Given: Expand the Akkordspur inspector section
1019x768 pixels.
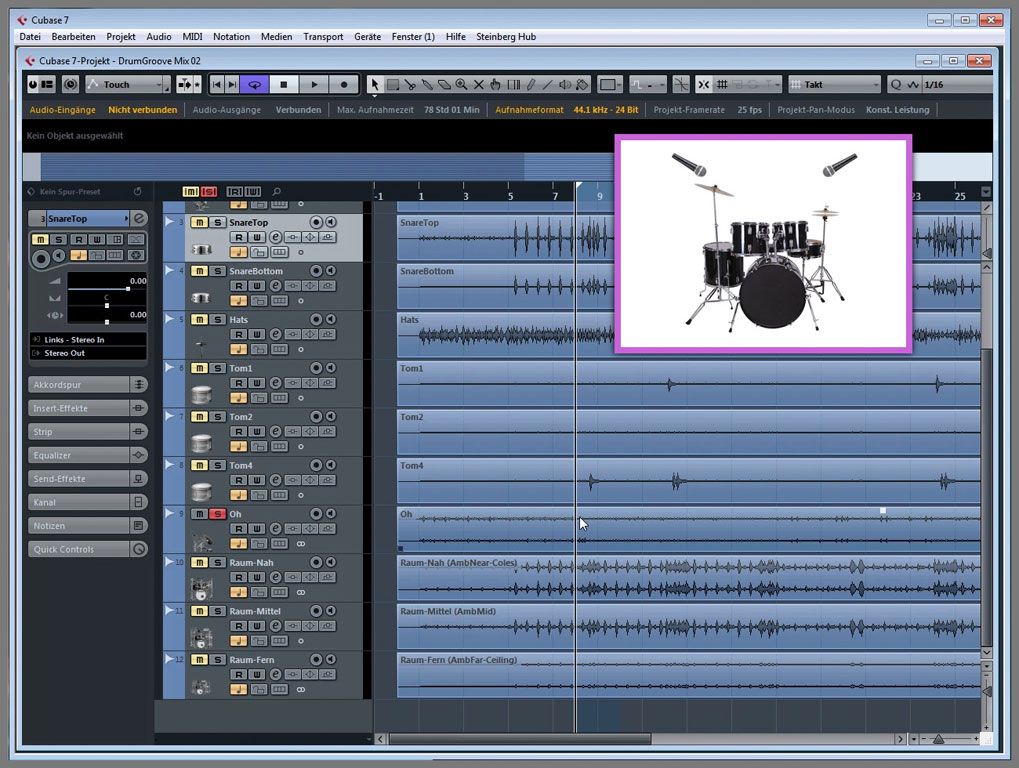Looking at the screenshot, I should coord(88,385).
